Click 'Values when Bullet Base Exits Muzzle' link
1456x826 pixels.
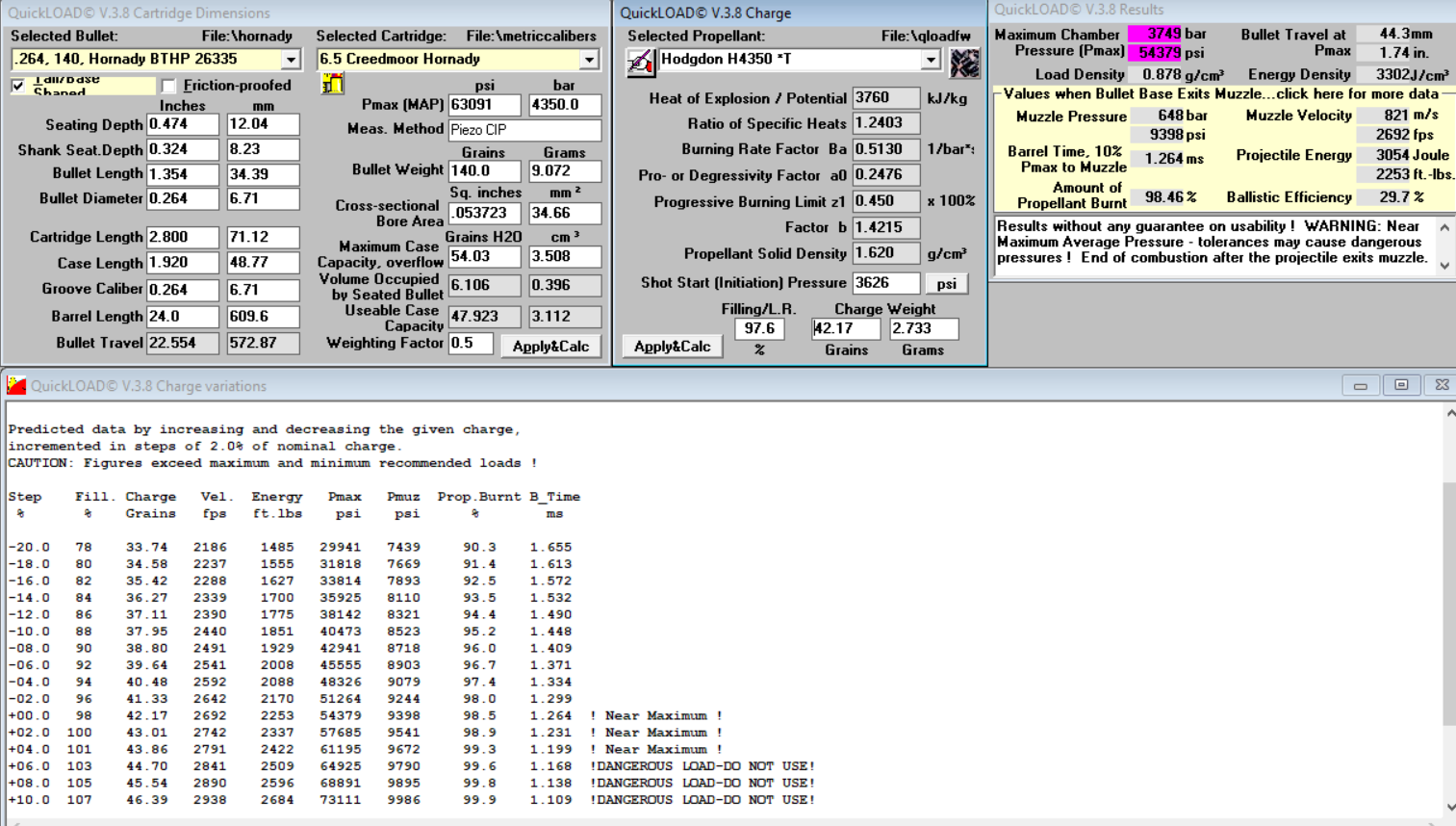1221,94
